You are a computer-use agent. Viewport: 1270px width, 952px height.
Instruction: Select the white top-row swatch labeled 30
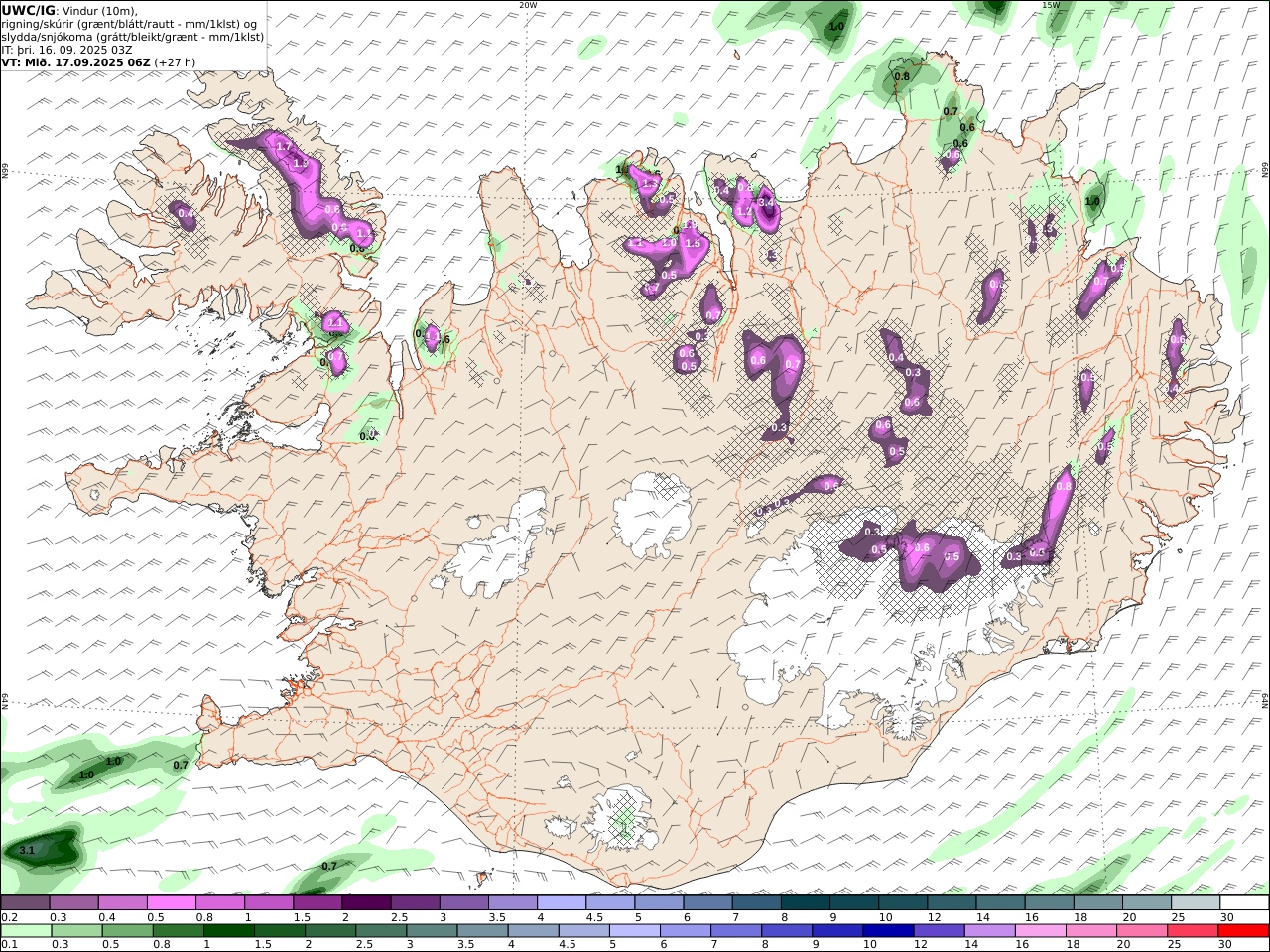1244,903
